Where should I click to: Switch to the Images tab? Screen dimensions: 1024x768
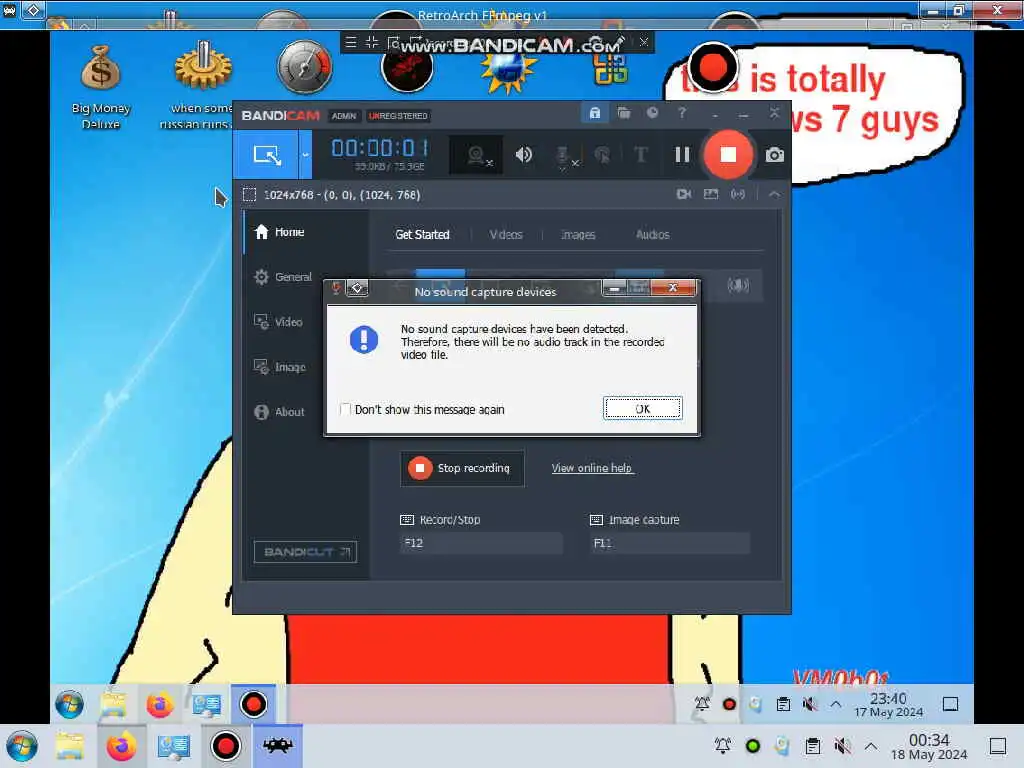pyautogui.click(x=578, y=234)
